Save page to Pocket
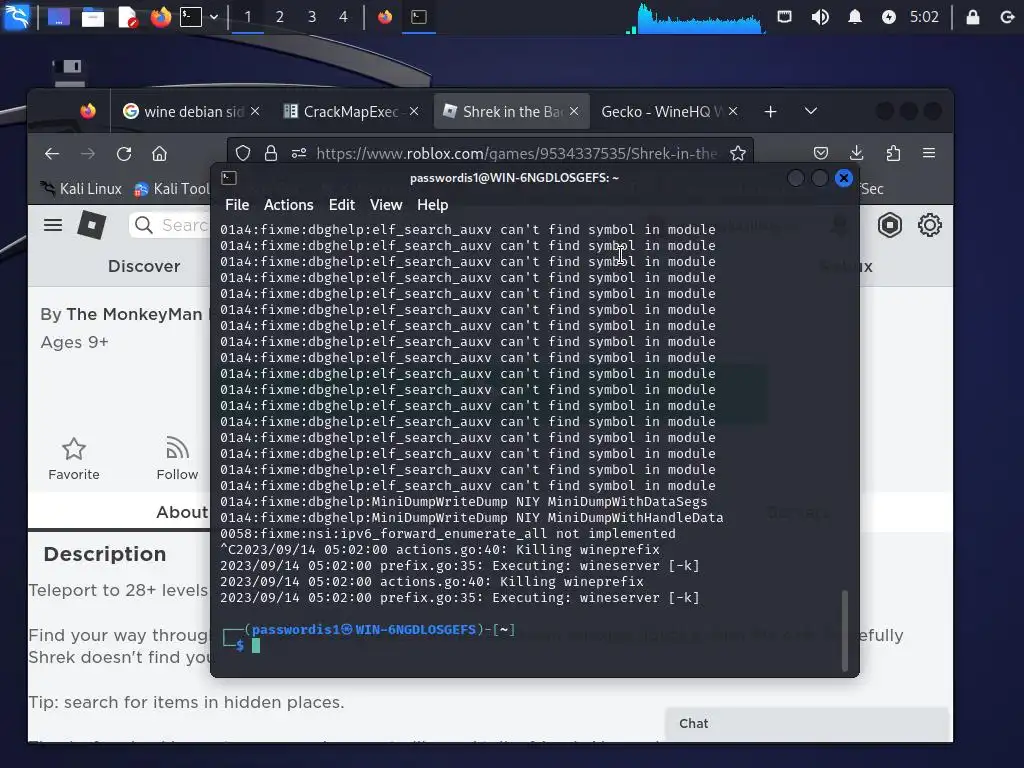 pyautogui.click(x=821, y=153)
